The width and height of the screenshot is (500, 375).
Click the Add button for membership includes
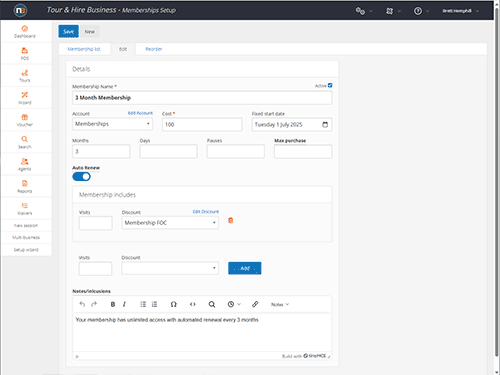pyautogui.click(x=245, y=268)
